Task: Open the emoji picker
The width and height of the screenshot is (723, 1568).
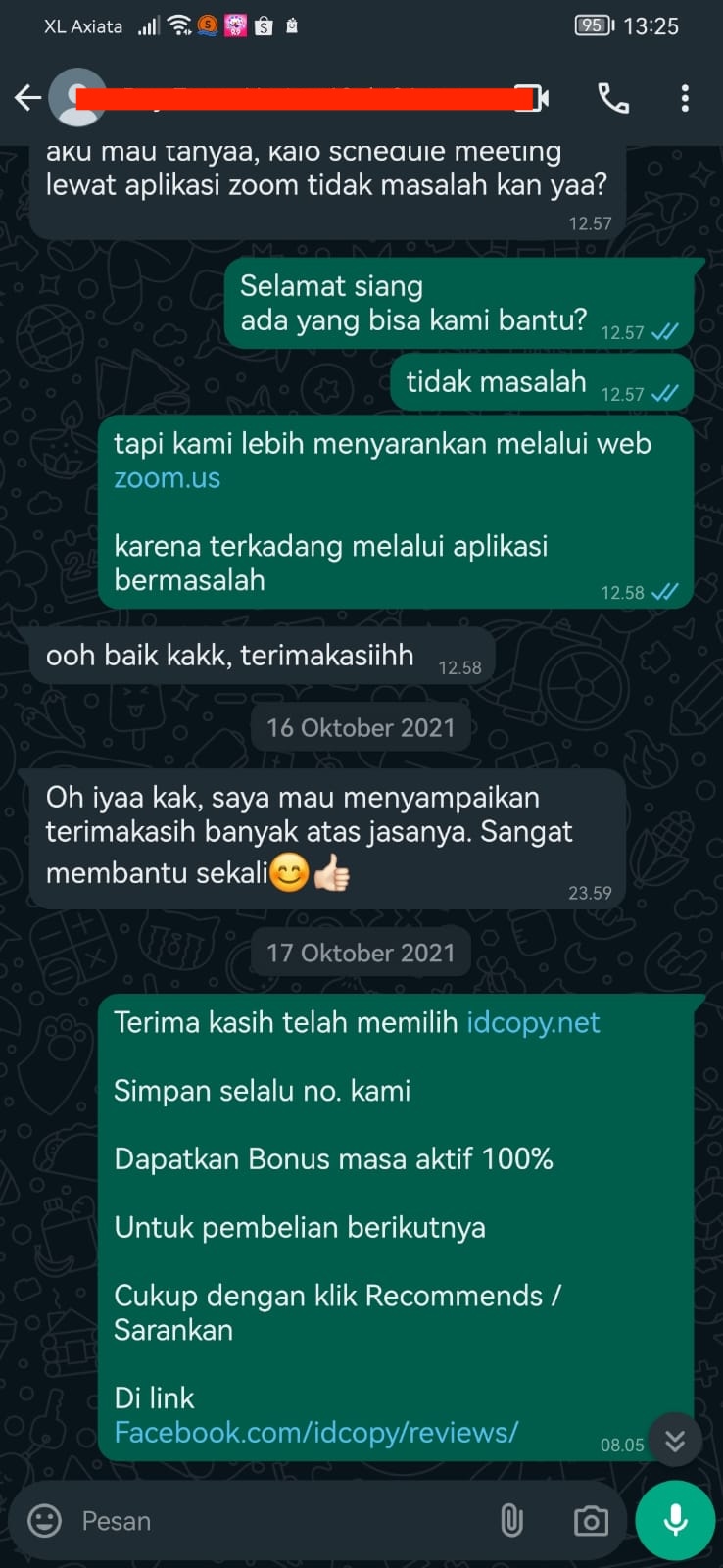Action: (x=44, y=1520)
